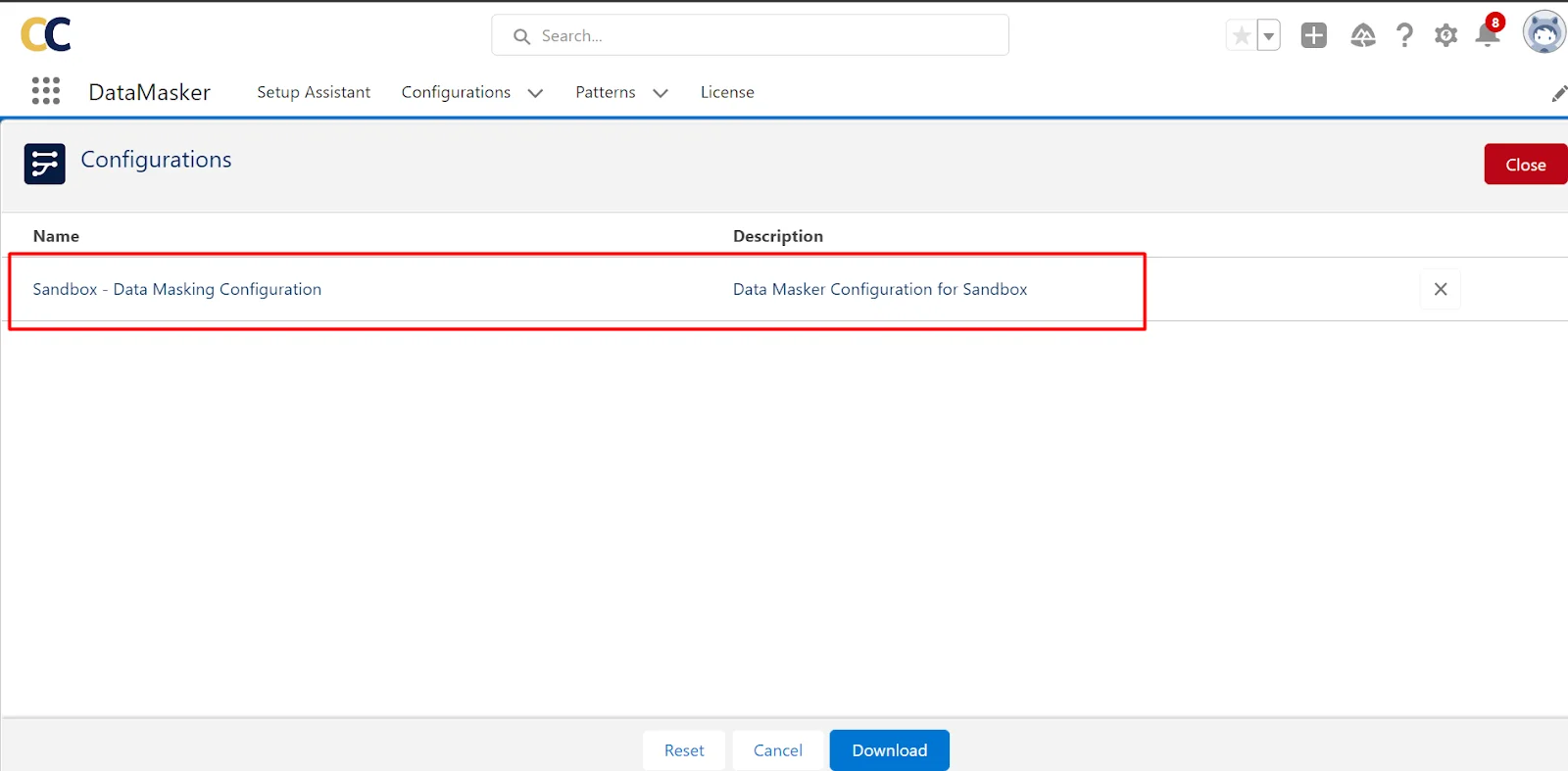
Task: Open the favorites list dropdown arrow
Action: tap(1268, 36)
